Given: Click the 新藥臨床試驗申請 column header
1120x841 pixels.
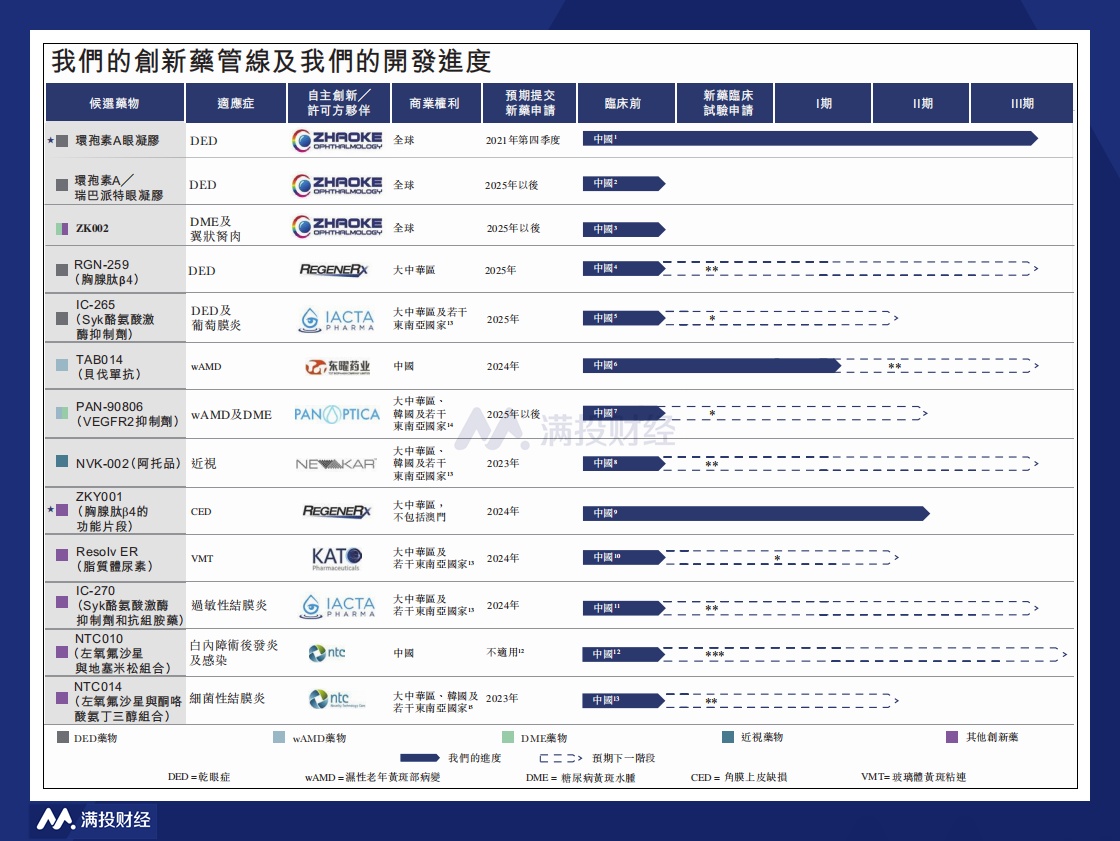Looking at the screenshot, I should (x=728, y=103).
